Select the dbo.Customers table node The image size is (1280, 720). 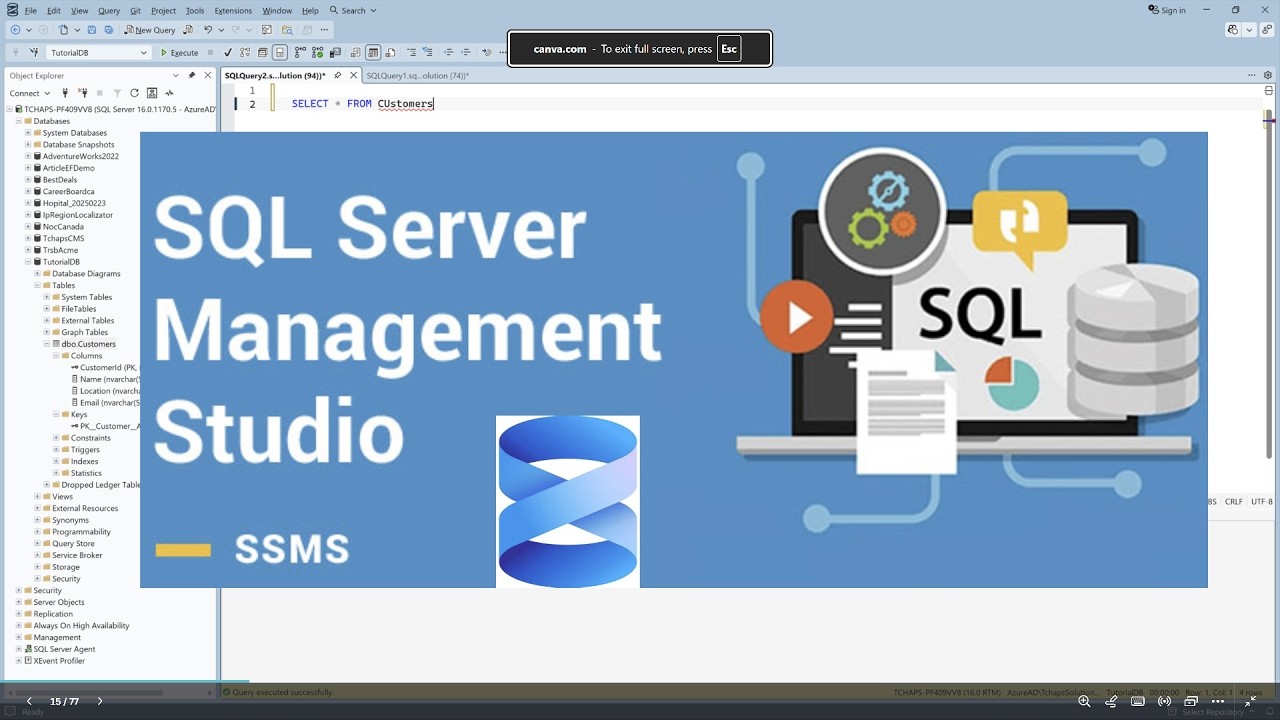(x=89, y=344)
